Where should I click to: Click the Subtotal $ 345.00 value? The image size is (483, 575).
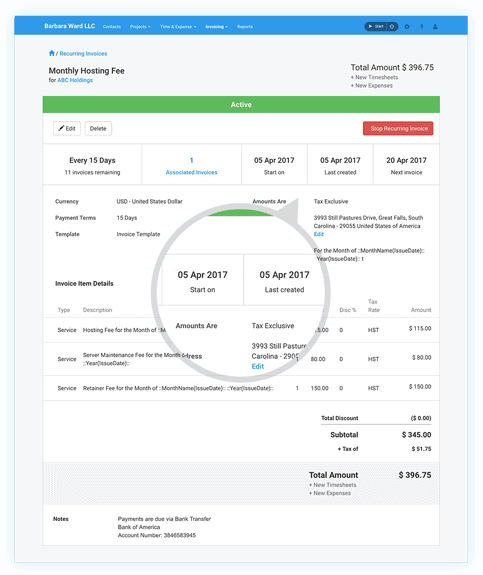pos(416,435)
